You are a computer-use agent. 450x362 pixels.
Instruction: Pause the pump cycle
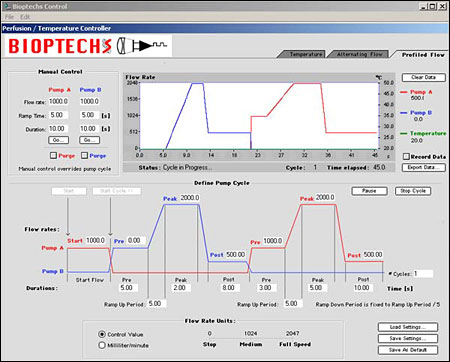coord(369,191)
